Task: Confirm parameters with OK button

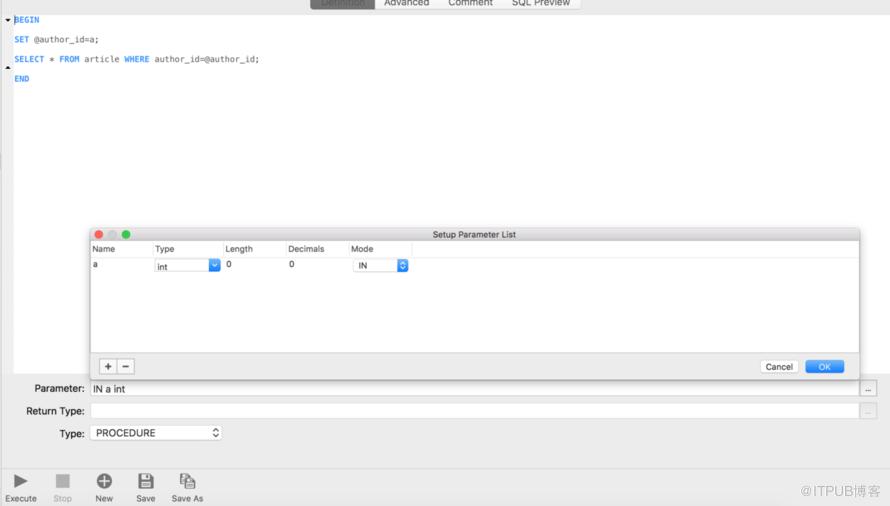Action: click(824, 367)
